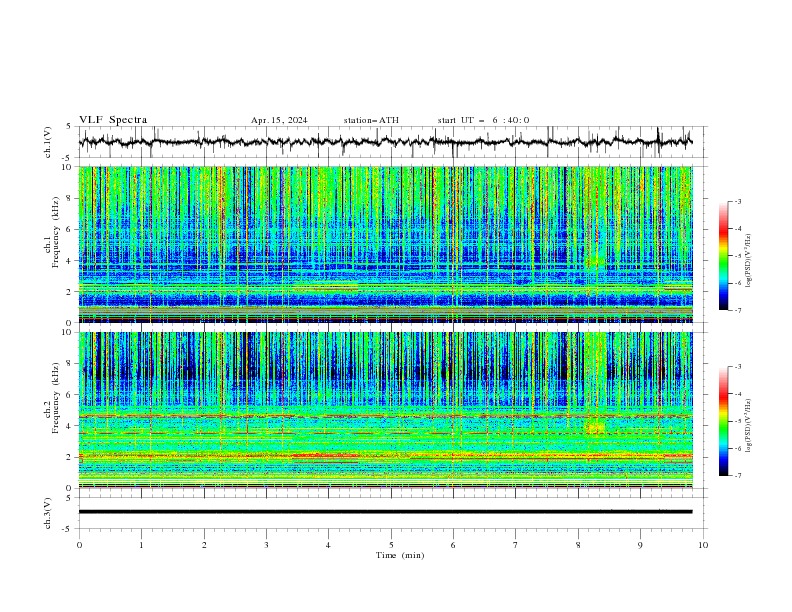The height and width of the screenshot is (612, 792).
Task: Click the "ch.1(V)" axis label
Action: (x=48, y=142)
